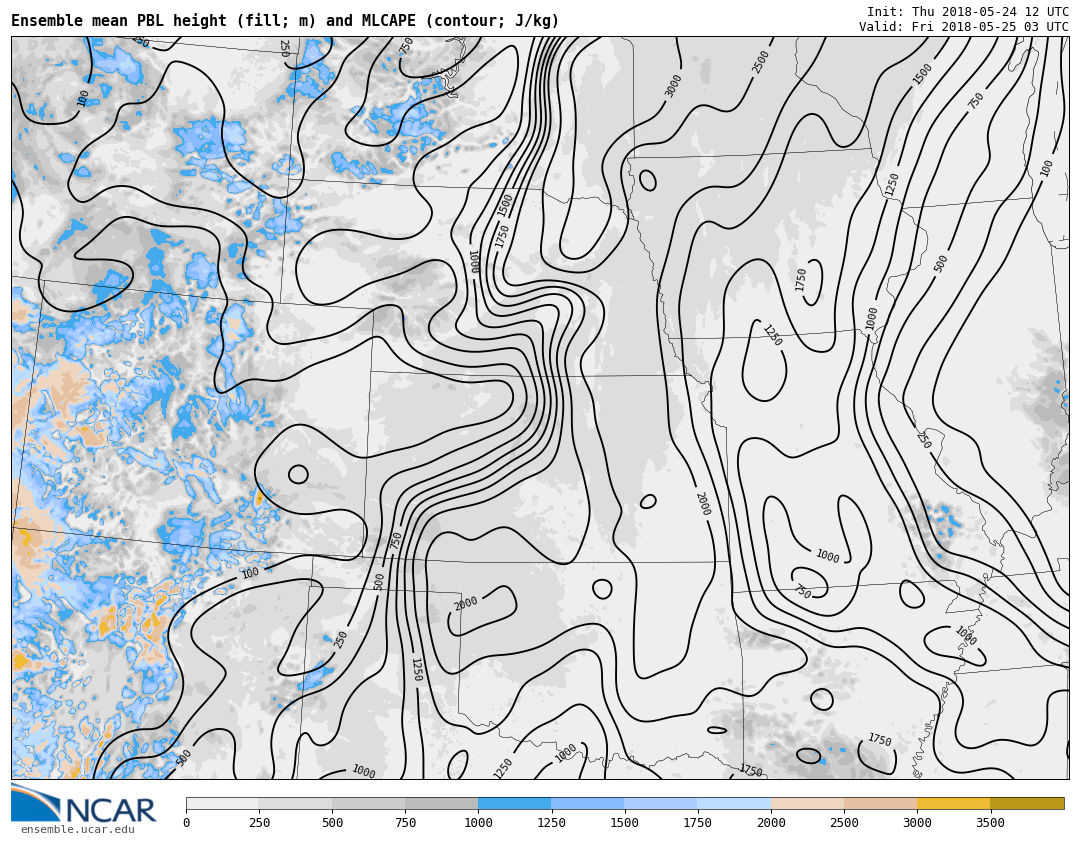Click the 2000 tick label under the colorbar

click(x=771, y=823)
